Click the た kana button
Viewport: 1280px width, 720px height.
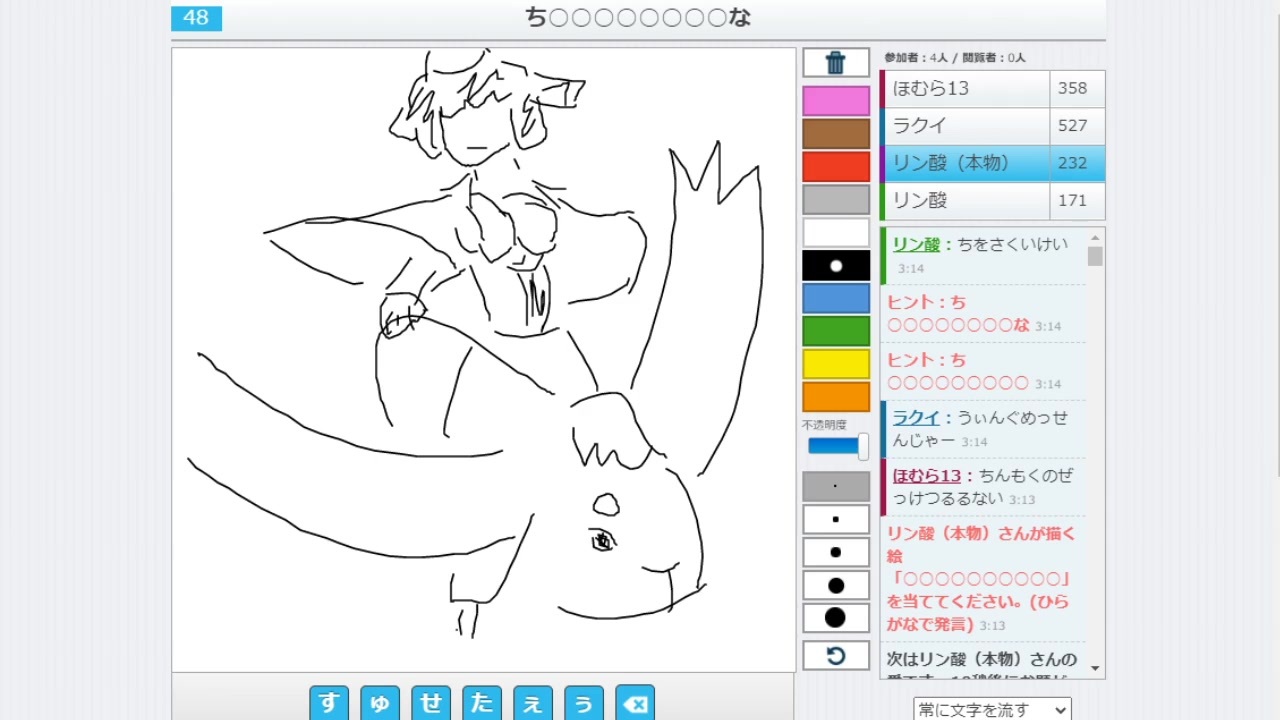[x=482, y=703]
